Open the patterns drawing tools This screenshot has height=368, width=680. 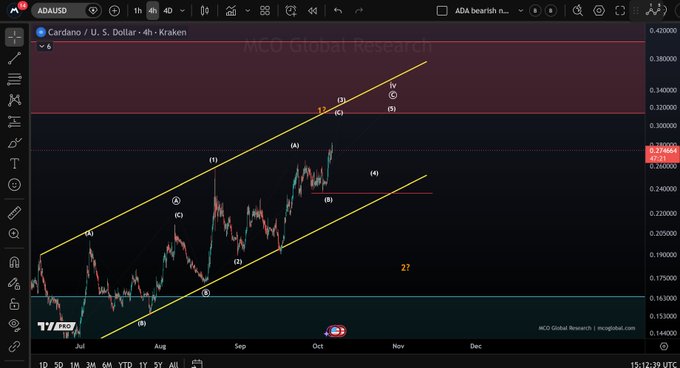click(x=14, y=100)
